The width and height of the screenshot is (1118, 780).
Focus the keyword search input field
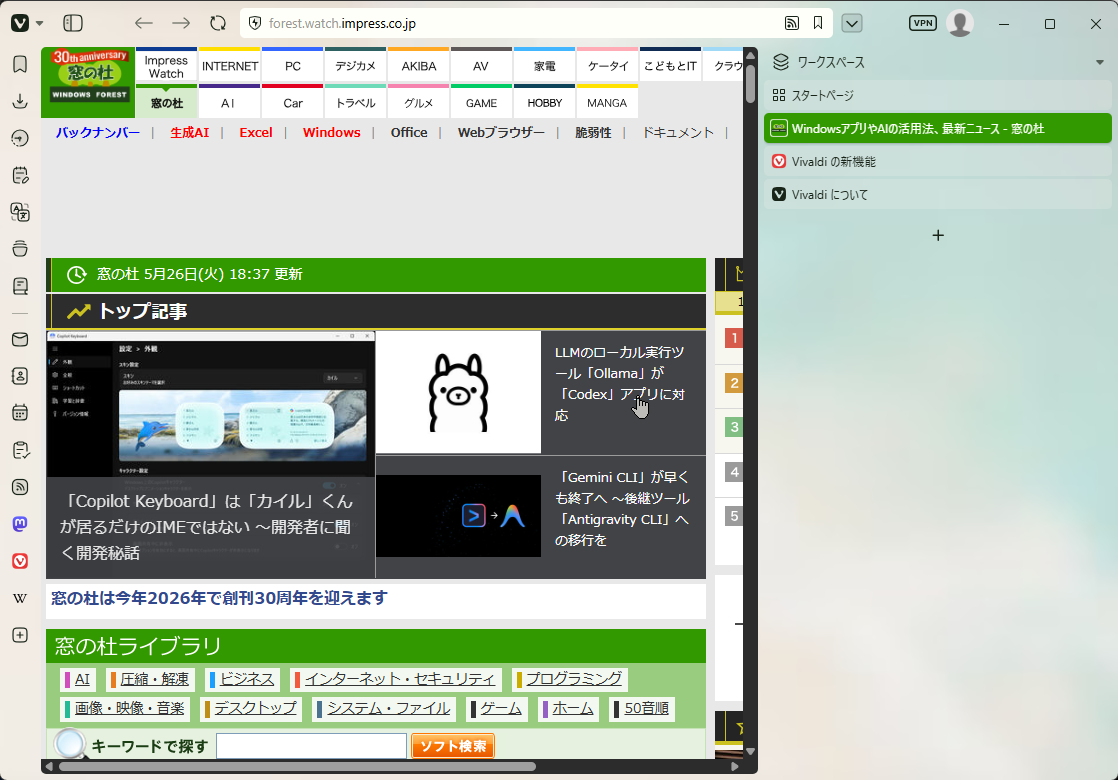pyautogui.click(x=312, y=746)
